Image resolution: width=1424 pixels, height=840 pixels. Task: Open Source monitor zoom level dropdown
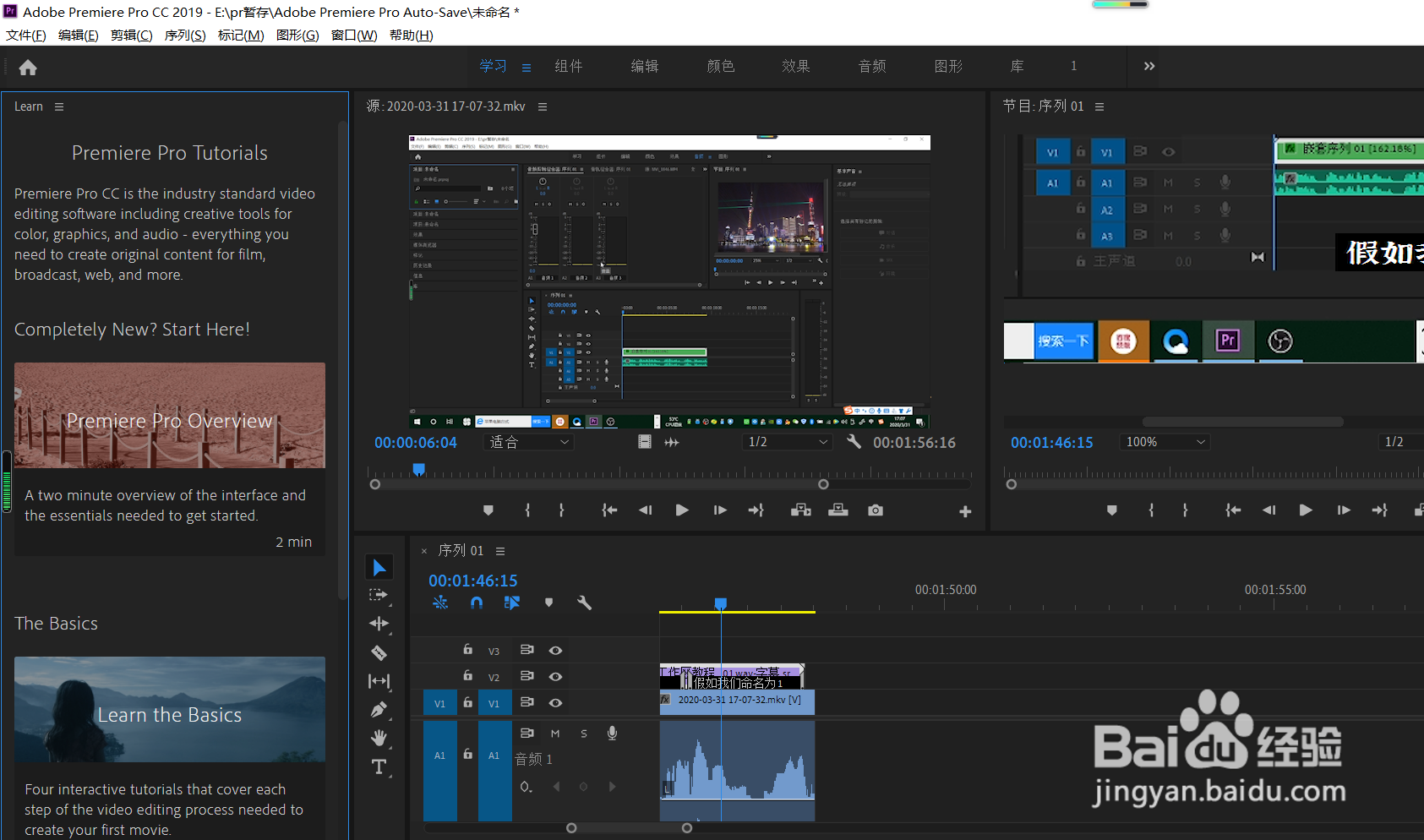click(x=529, y=442)
